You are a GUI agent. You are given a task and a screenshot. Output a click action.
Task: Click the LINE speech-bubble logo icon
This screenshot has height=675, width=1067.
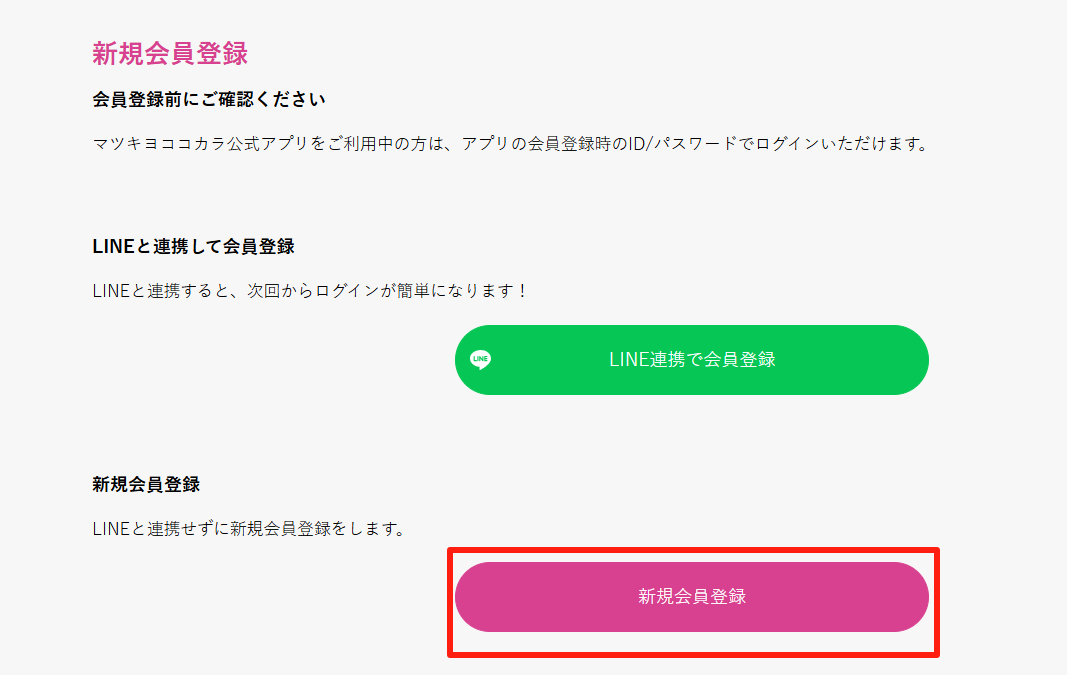tap(480, 359)
